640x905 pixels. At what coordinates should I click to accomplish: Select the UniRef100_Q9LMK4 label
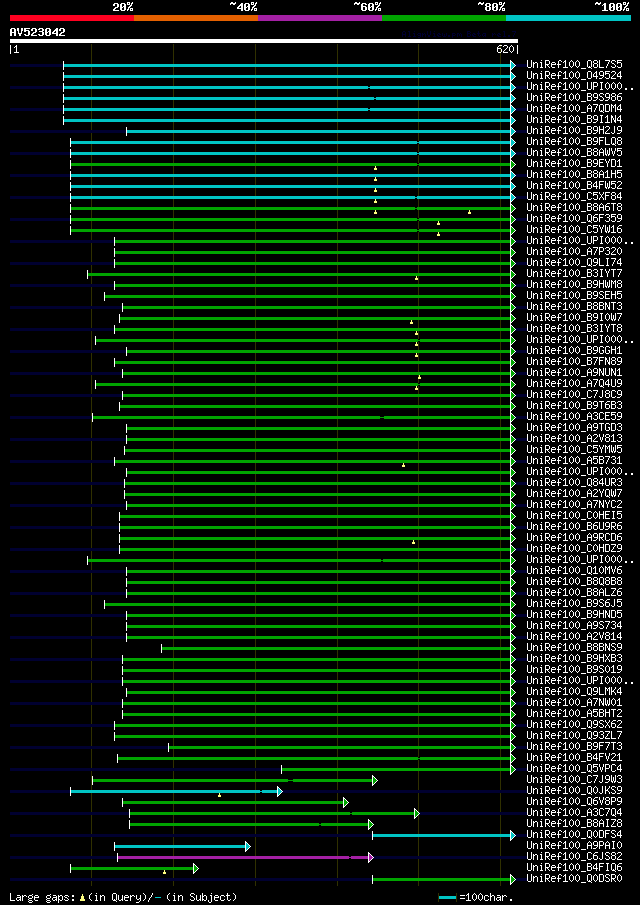pyautogui.click(x=574, y=692)
